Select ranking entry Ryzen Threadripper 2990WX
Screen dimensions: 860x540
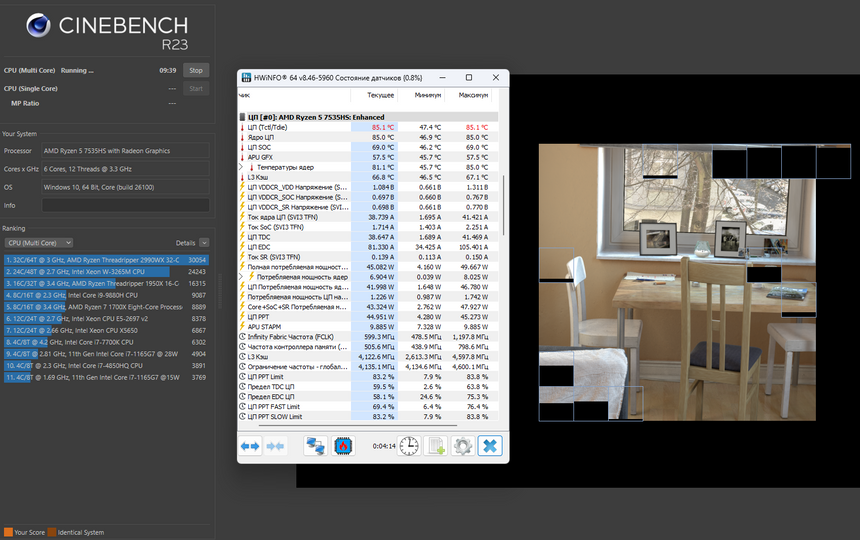[106, 260]
